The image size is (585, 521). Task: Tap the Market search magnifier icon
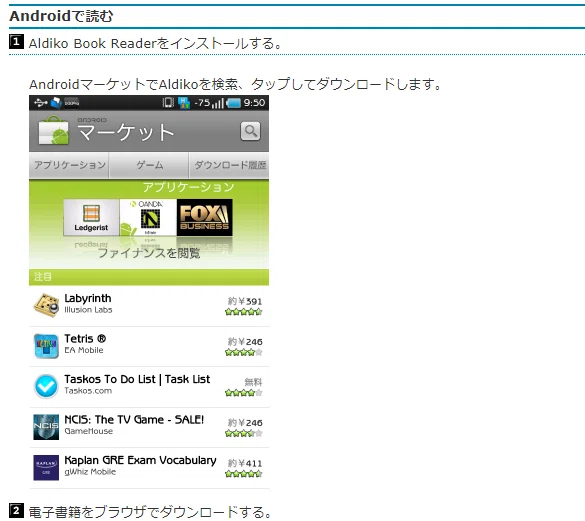(250, 131)
